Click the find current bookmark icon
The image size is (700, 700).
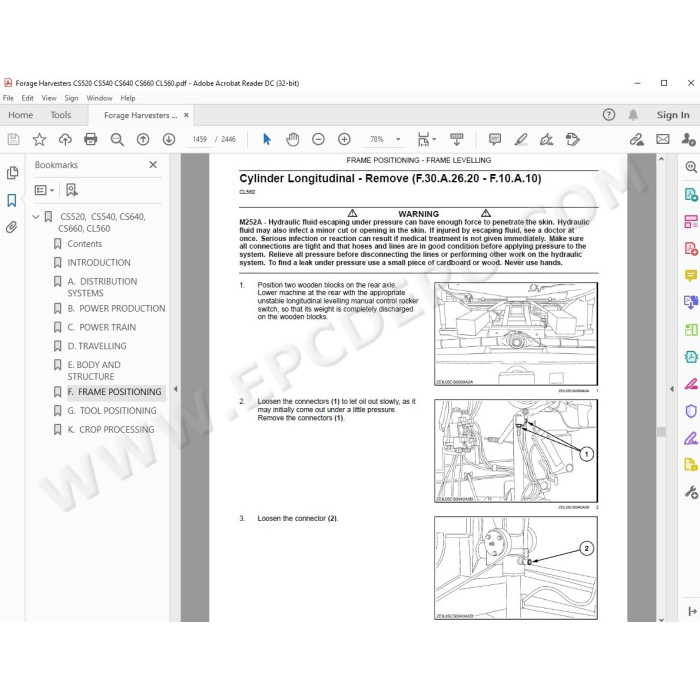pyautogui.click(x=71, y=190)
